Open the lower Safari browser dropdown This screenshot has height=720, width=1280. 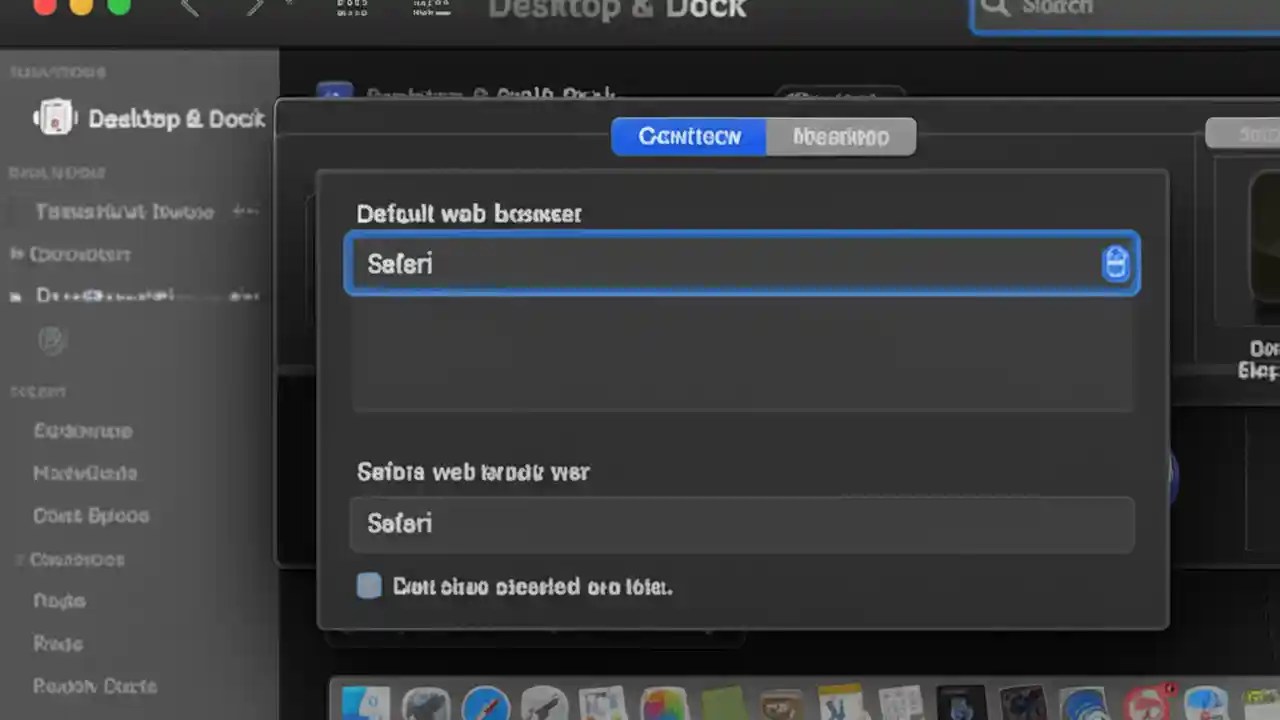tap(742, 523)
